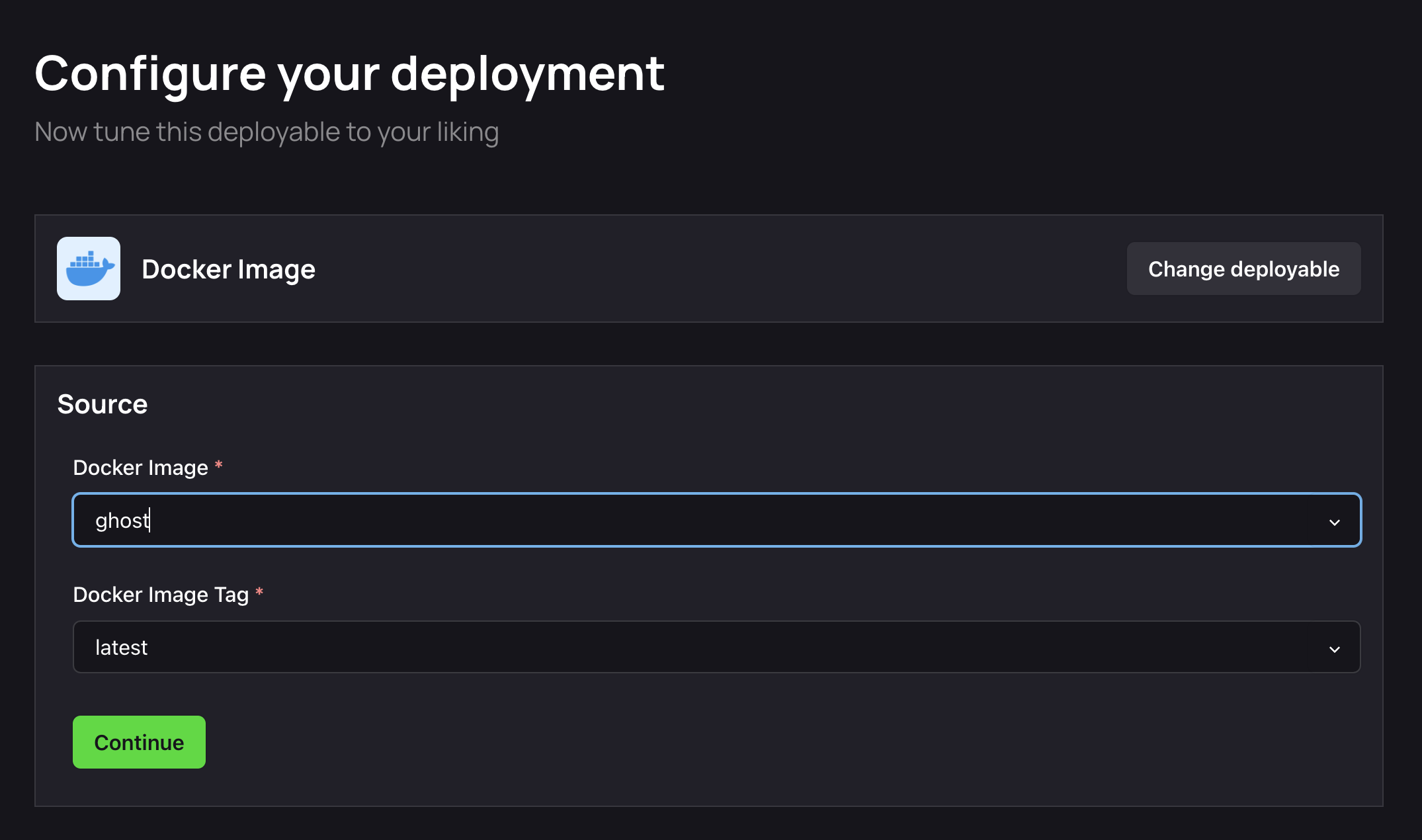Click the chevron in the Docker Image Tag field

tap(1335, 649)
